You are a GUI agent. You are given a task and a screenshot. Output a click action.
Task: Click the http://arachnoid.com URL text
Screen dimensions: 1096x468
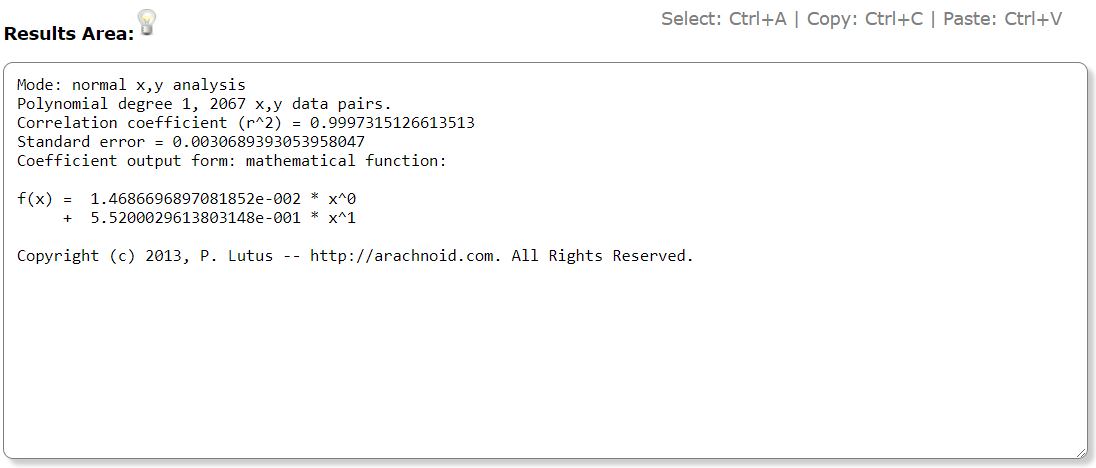pos(405,256)
